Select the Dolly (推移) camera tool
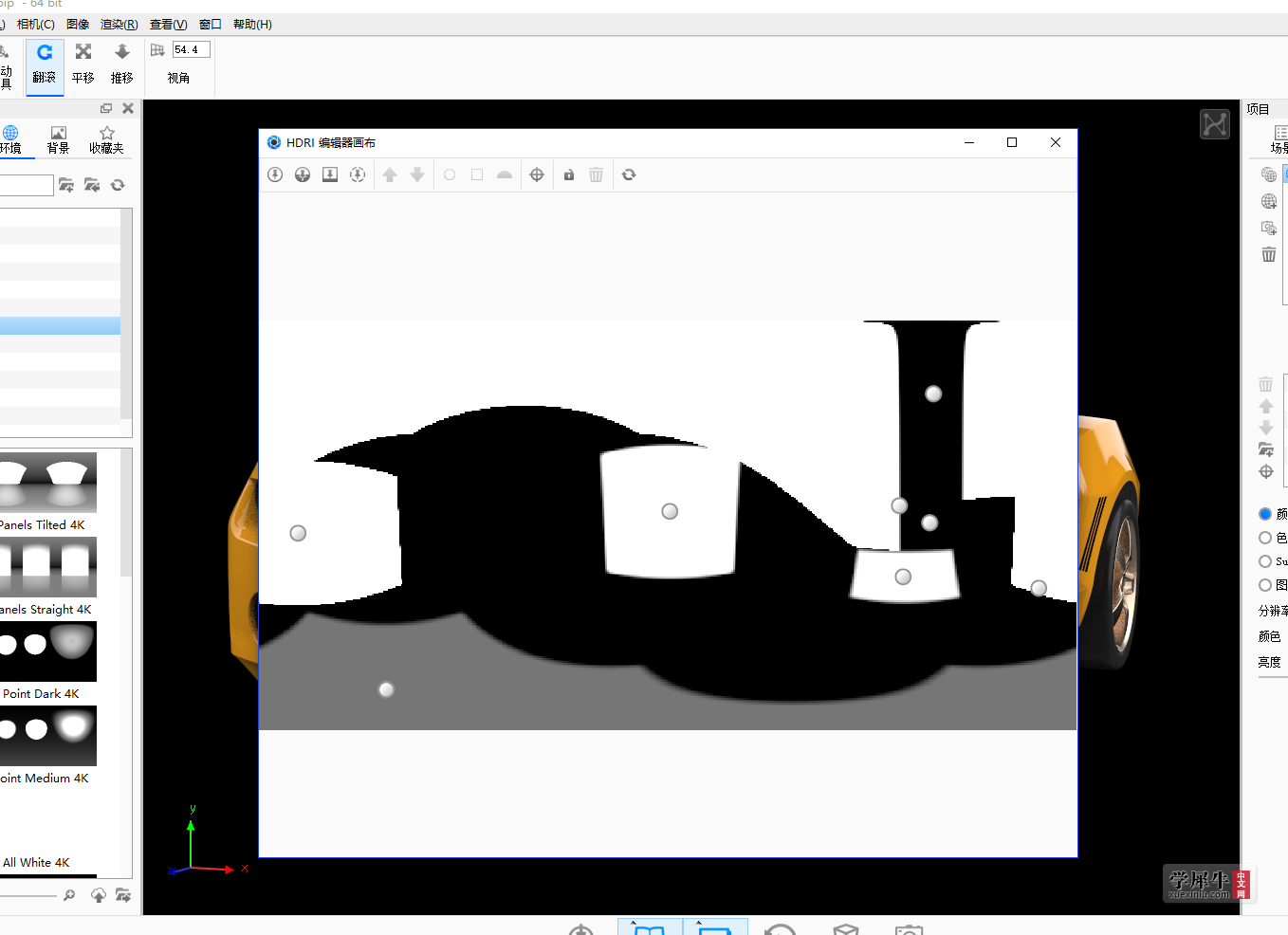The height and width of the screenshot is (935, 1288). 122,64
